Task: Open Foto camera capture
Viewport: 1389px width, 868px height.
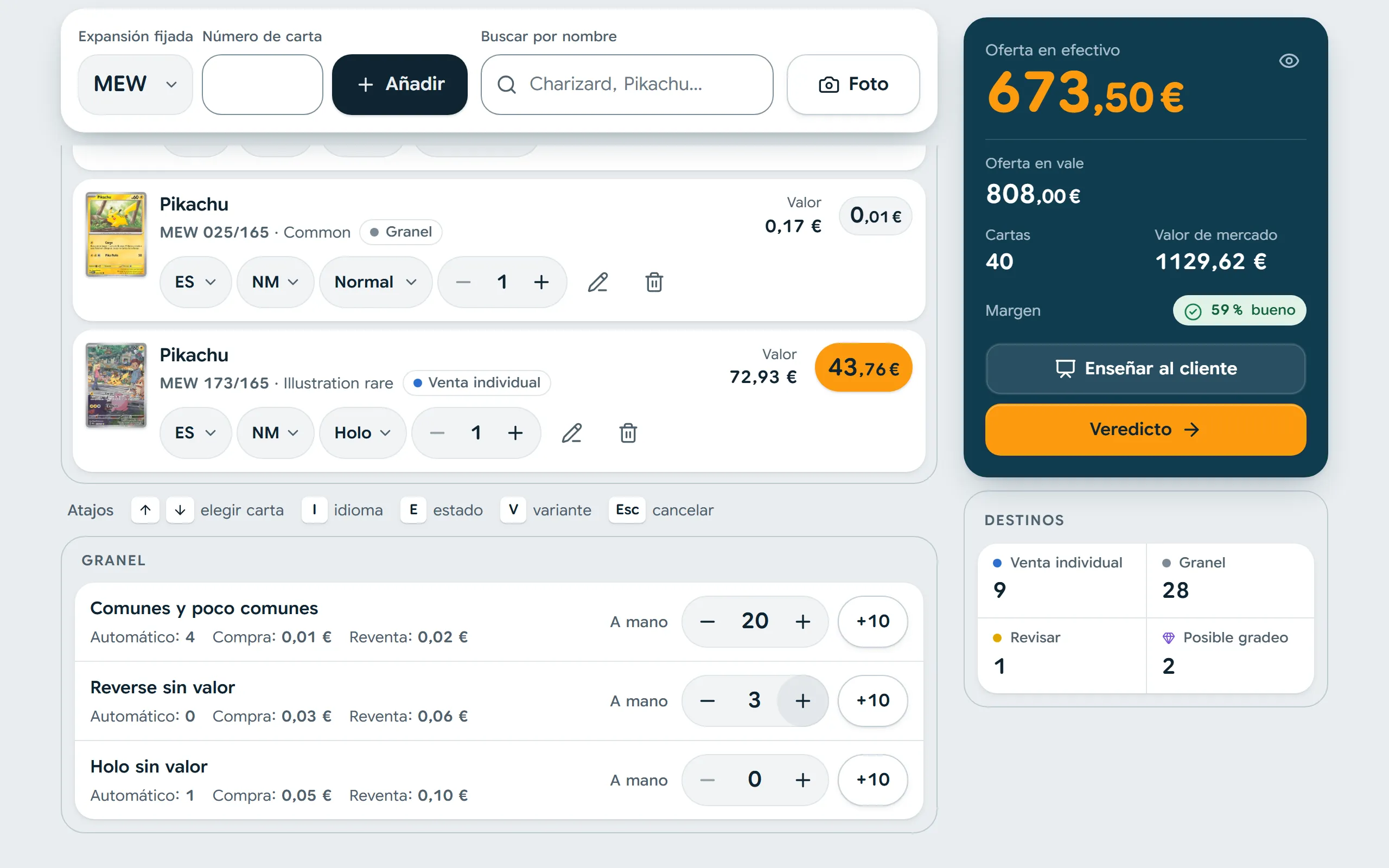Action: click(x=853, y=85)
